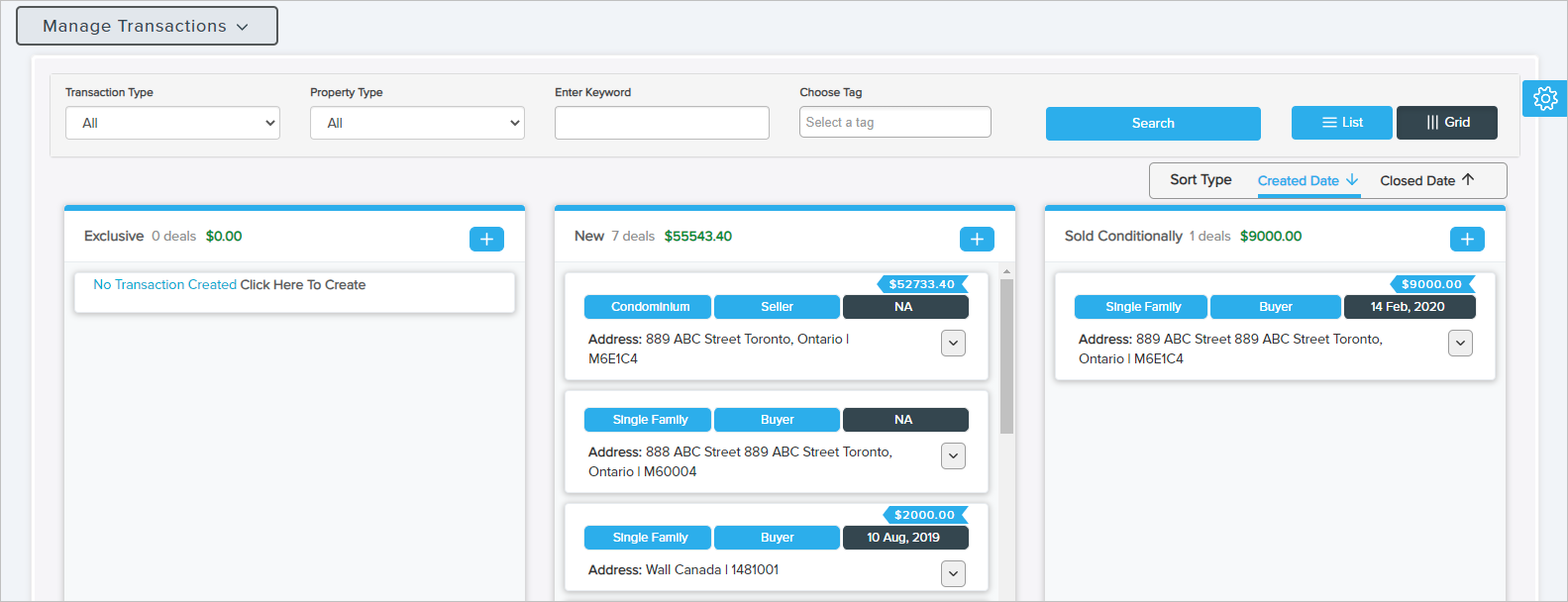Switch to Grid view

[1446, 123]
